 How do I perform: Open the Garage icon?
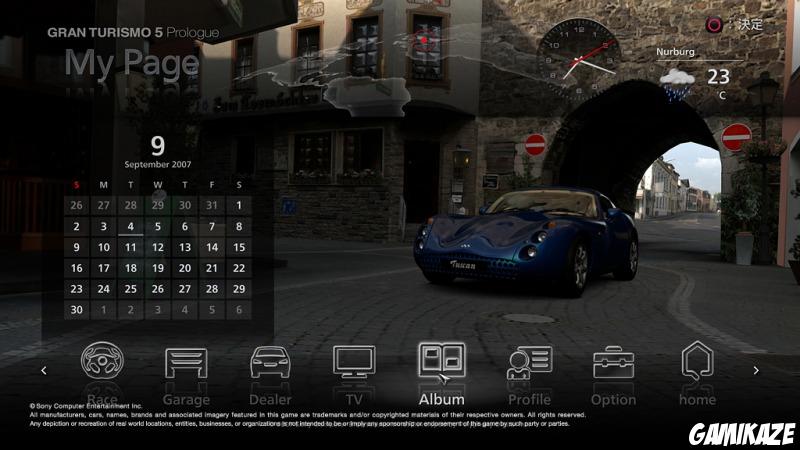pos(186,363)
